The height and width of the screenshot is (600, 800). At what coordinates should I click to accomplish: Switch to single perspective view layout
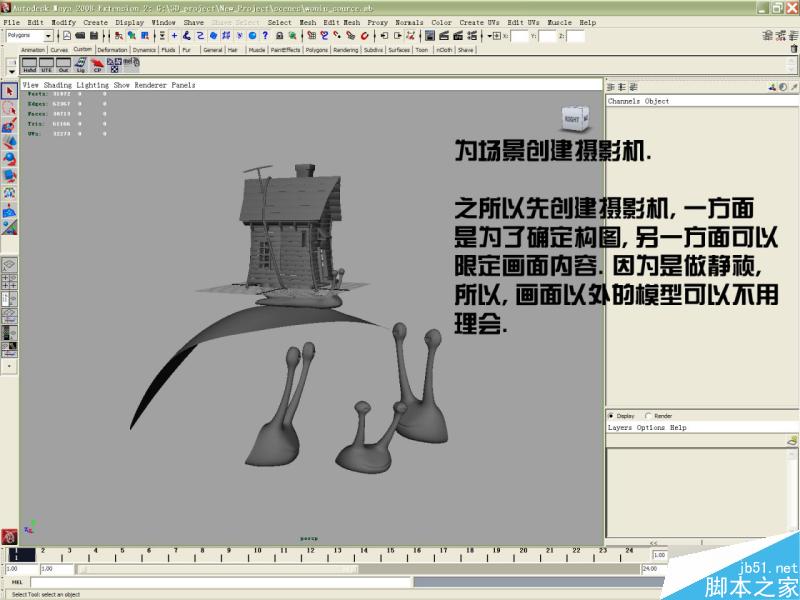point(9,265)
